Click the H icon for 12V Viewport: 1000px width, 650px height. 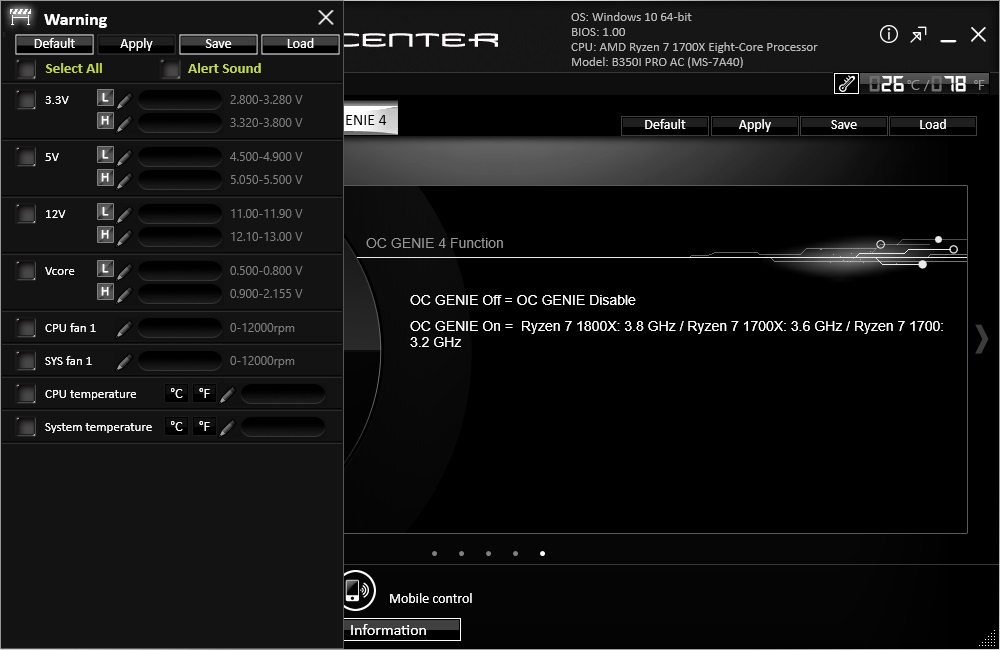coord(105,235)
